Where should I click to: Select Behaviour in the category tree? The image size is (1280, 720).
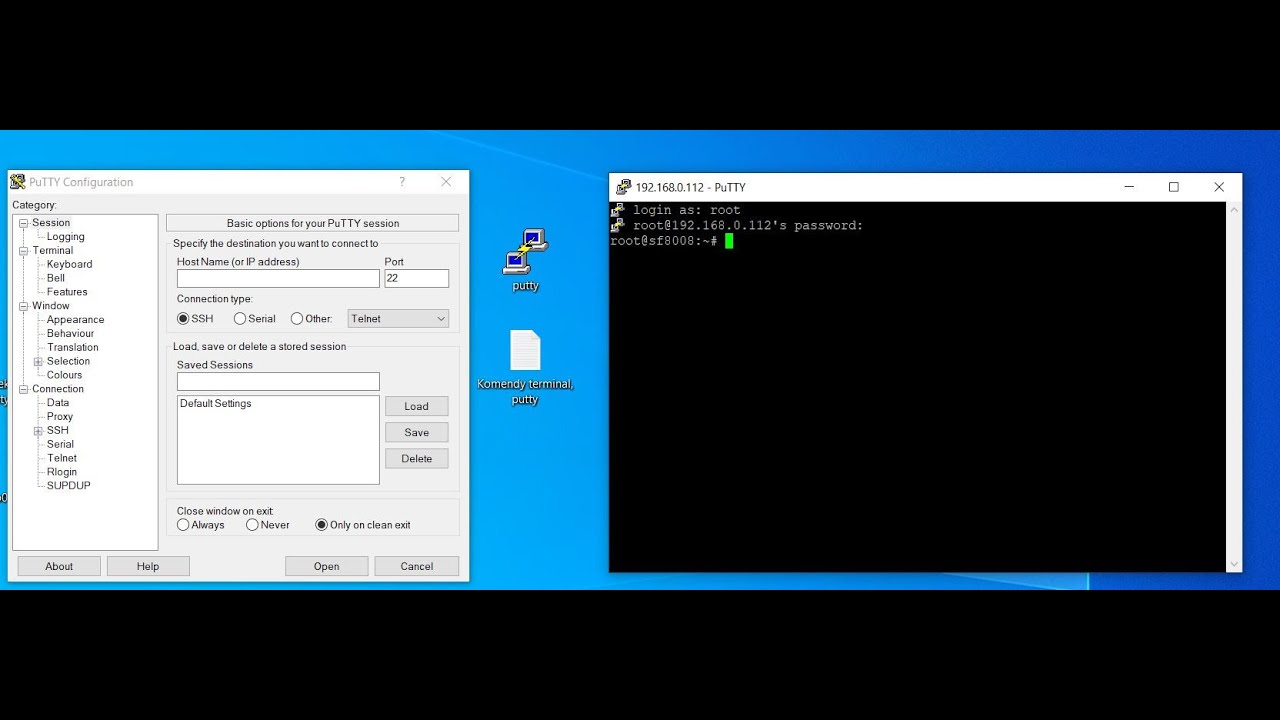coord(71,334)
